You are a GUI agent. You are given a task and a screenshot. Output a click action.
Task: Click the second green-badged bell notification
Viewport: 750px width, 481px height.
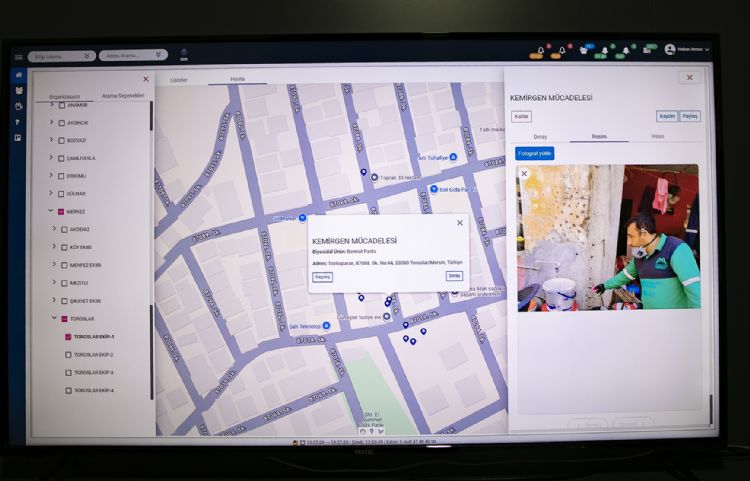pyautogui.click(x=626, y=50)
